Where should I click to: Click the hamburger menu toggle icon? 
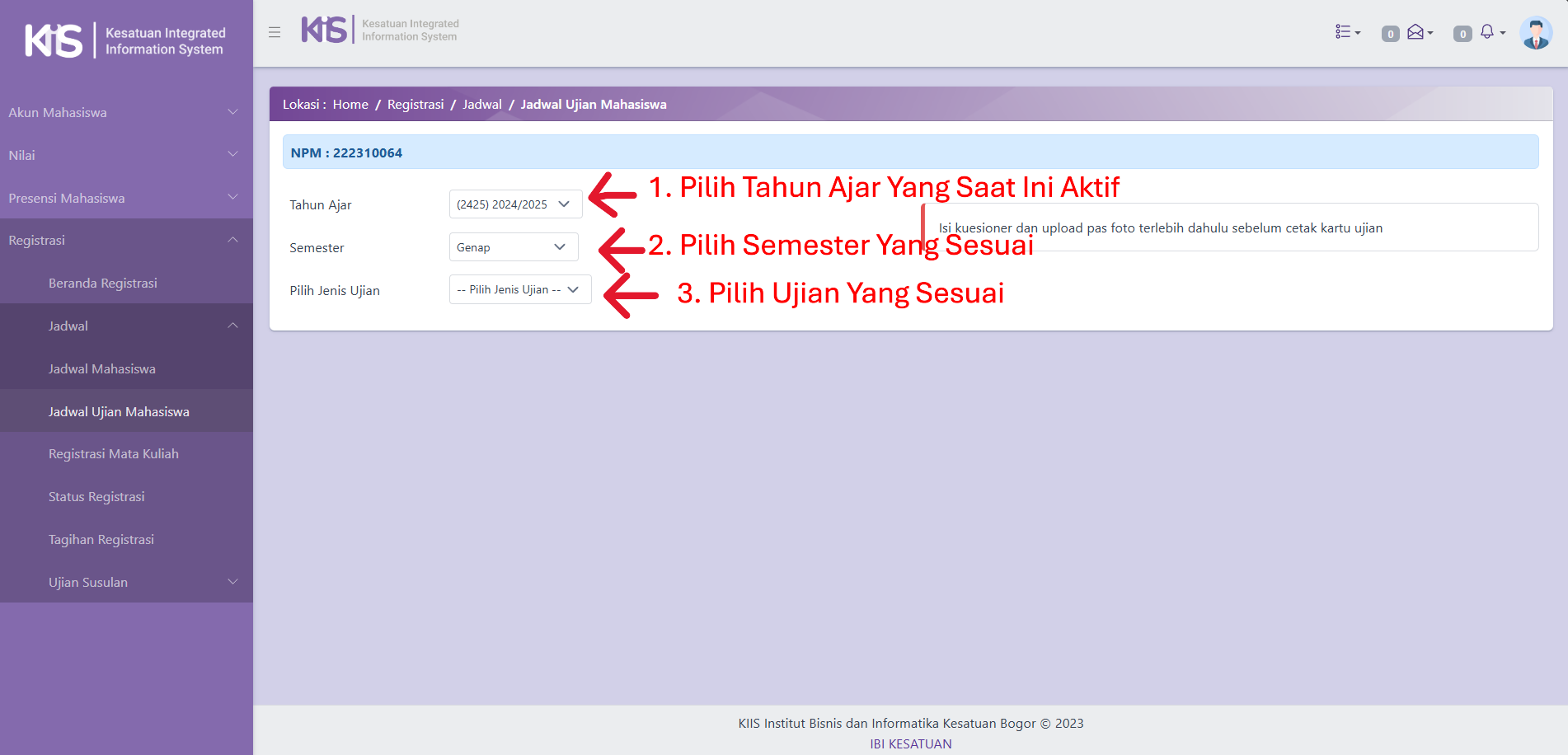pos(275,33)
